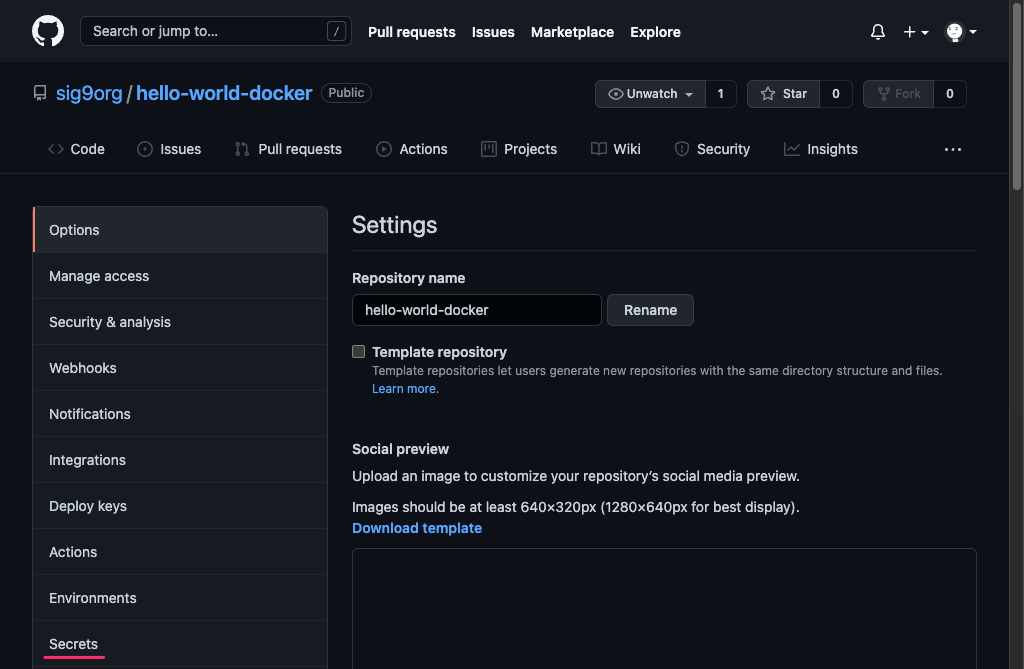Click the social preview image area
This screenshot has height=669, width=1024.
point(664,609)
